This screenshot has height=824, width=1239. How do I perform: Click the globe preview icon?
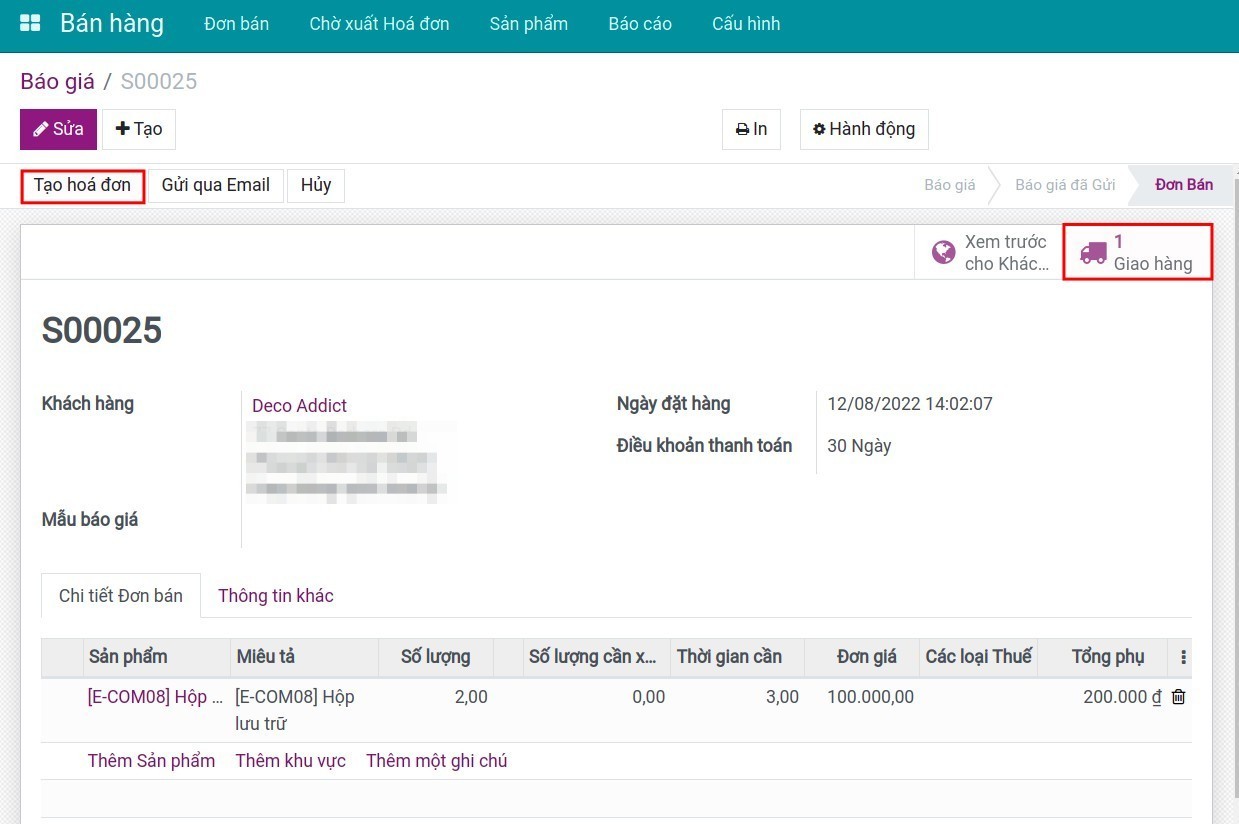pos(943,253)
